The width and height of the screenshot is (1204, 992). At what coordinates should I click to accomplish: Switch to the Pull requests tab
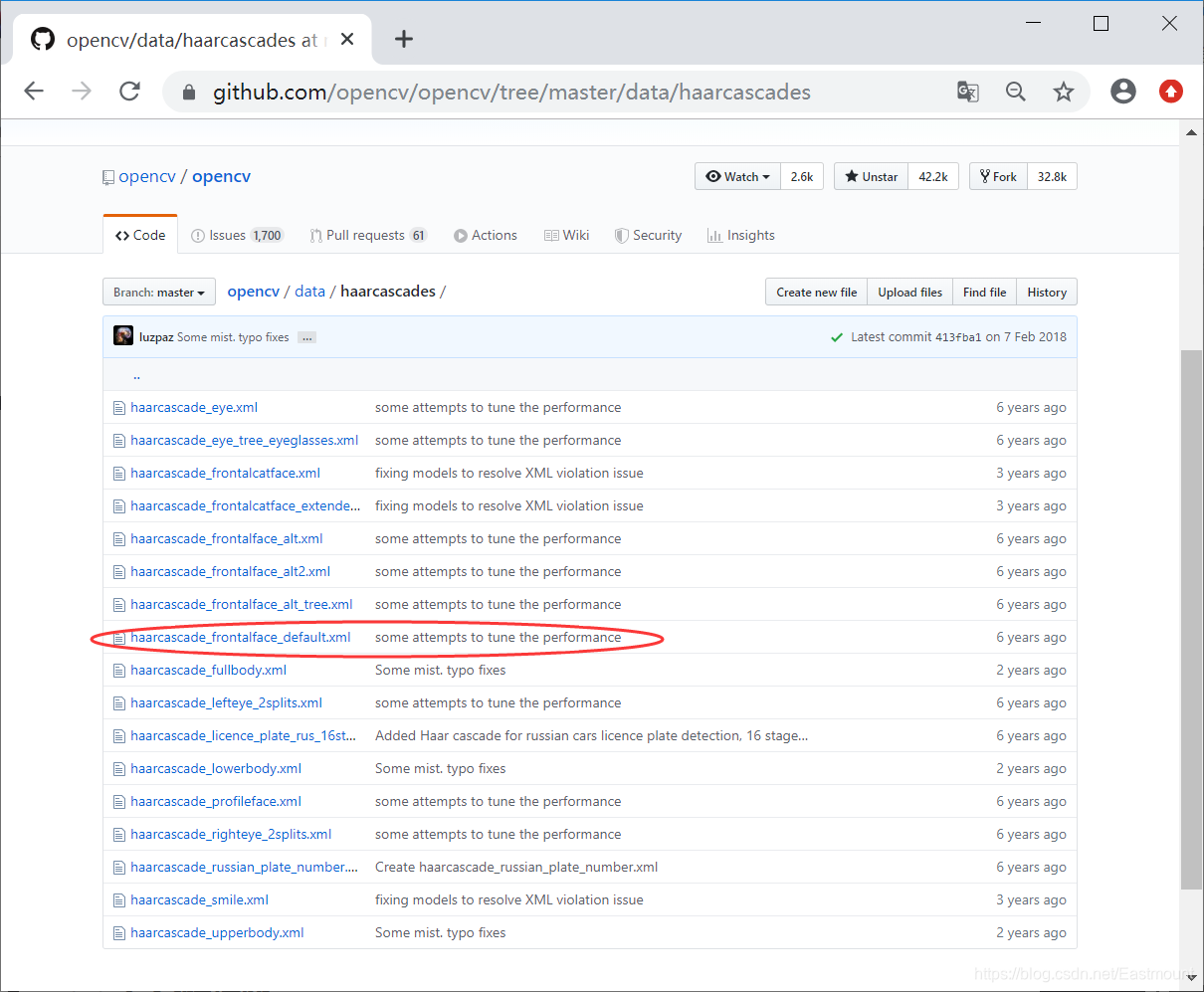(x=368, y=235)
